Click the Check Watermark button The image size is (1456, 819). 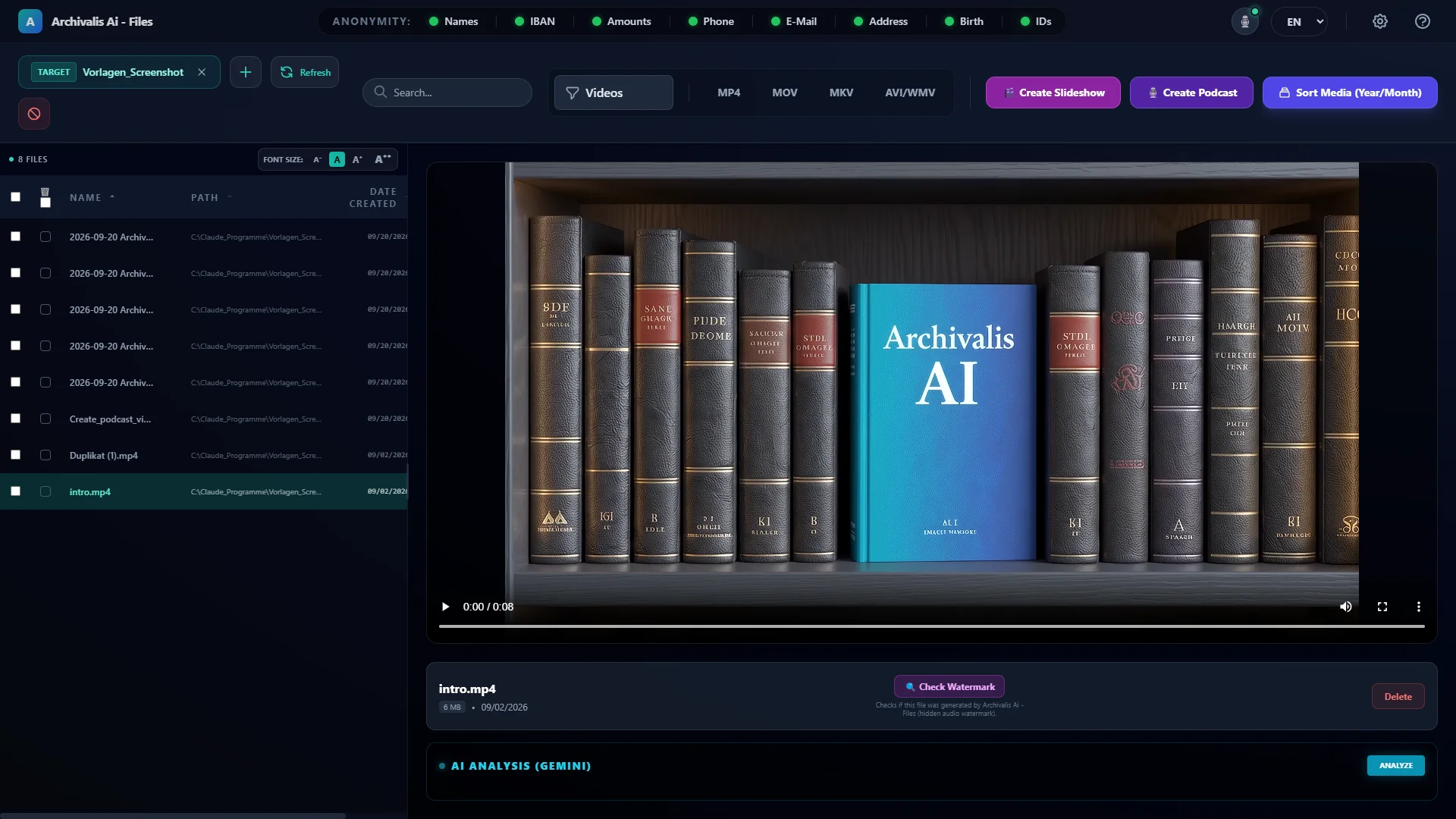click(949, 687)
